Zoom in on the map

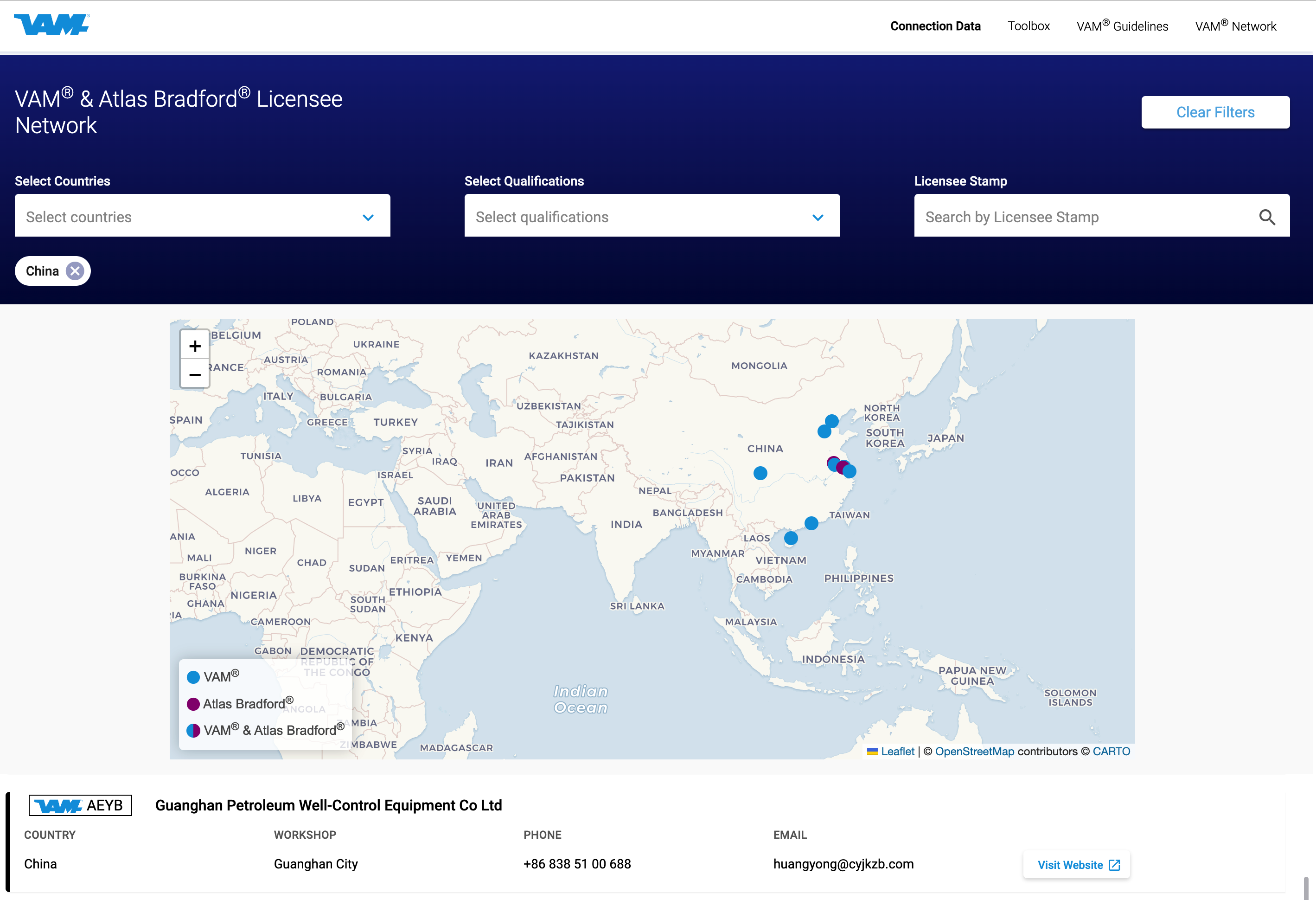tap(195, 346)
